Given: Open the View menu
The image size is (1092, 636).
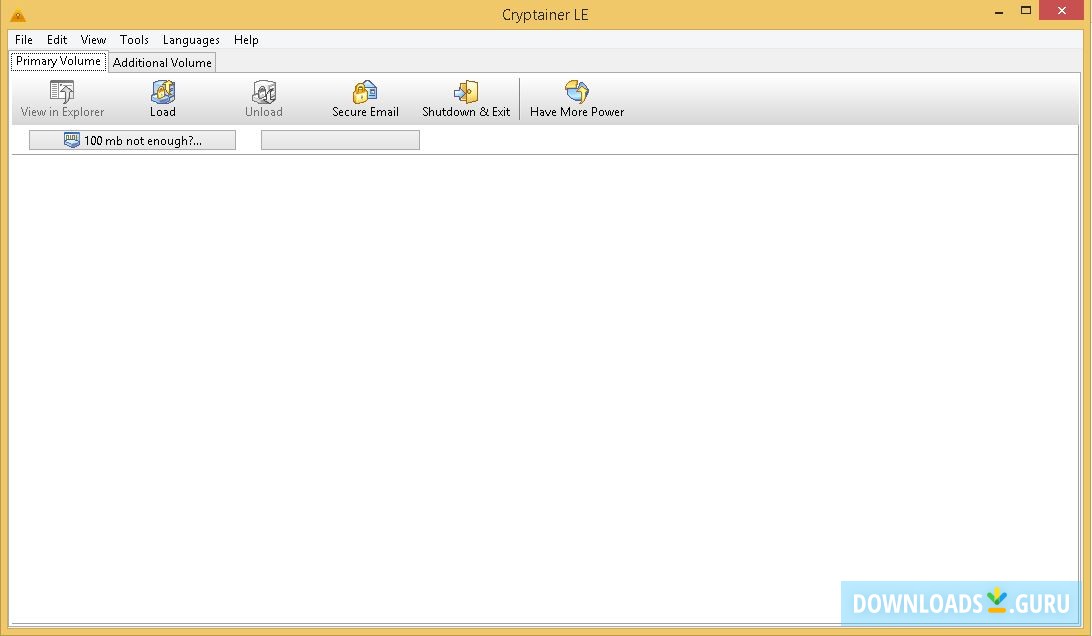Looking at the screenshot, I should (x=93, y=40).
